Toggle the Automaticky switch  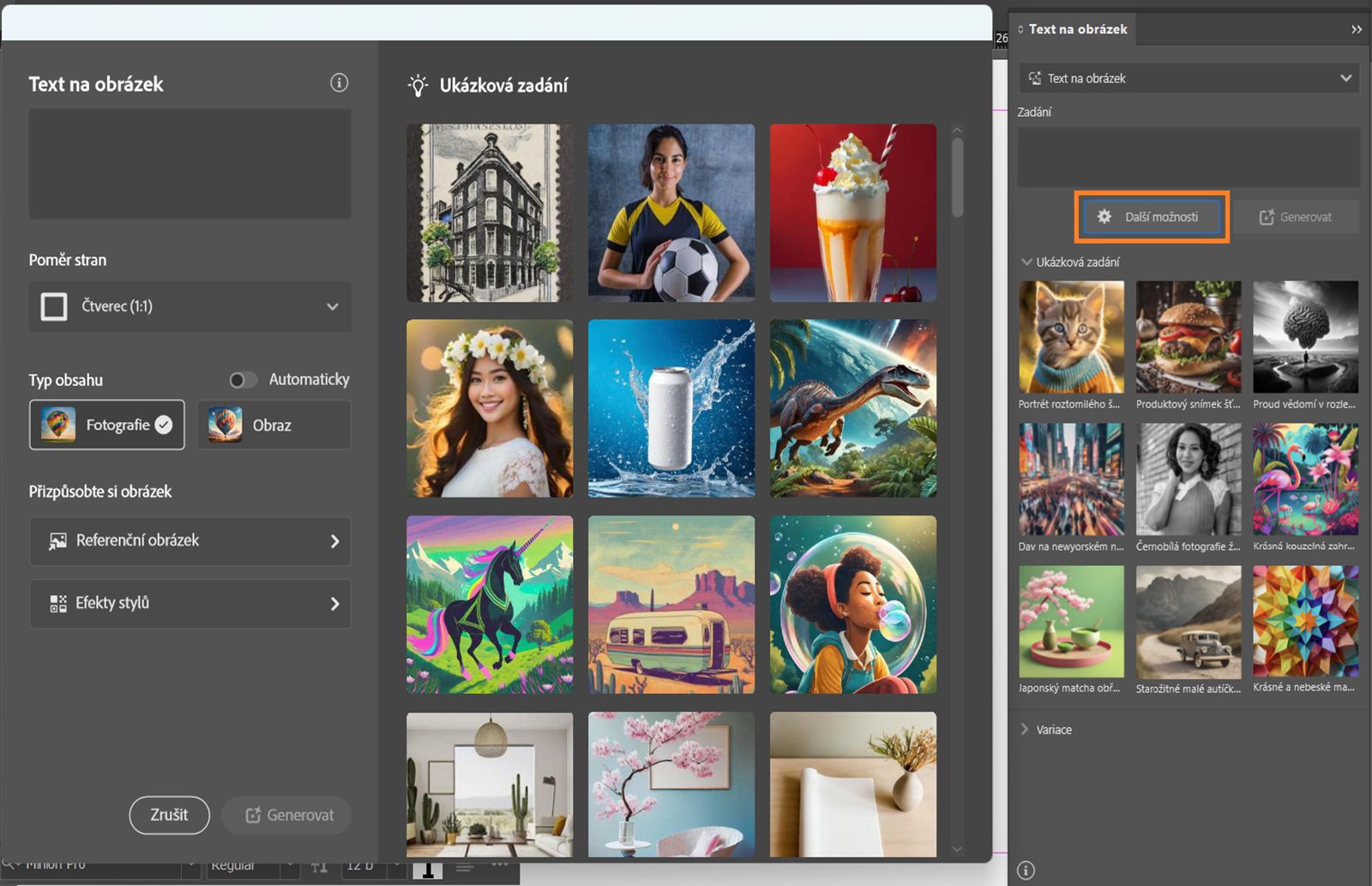243,380
